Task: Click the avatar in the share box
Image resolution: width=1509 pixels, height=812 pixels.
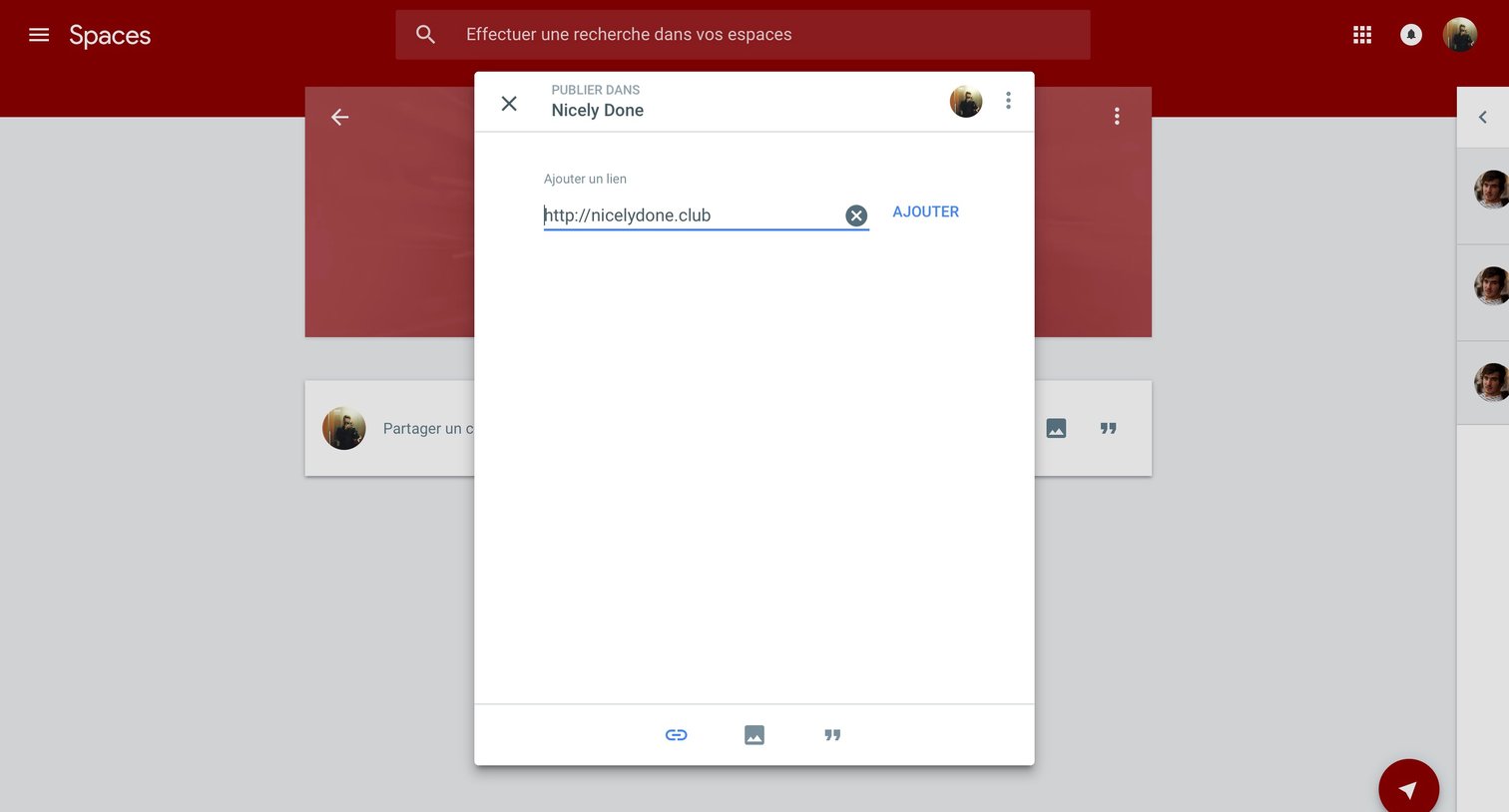Action: pos(344,428)
